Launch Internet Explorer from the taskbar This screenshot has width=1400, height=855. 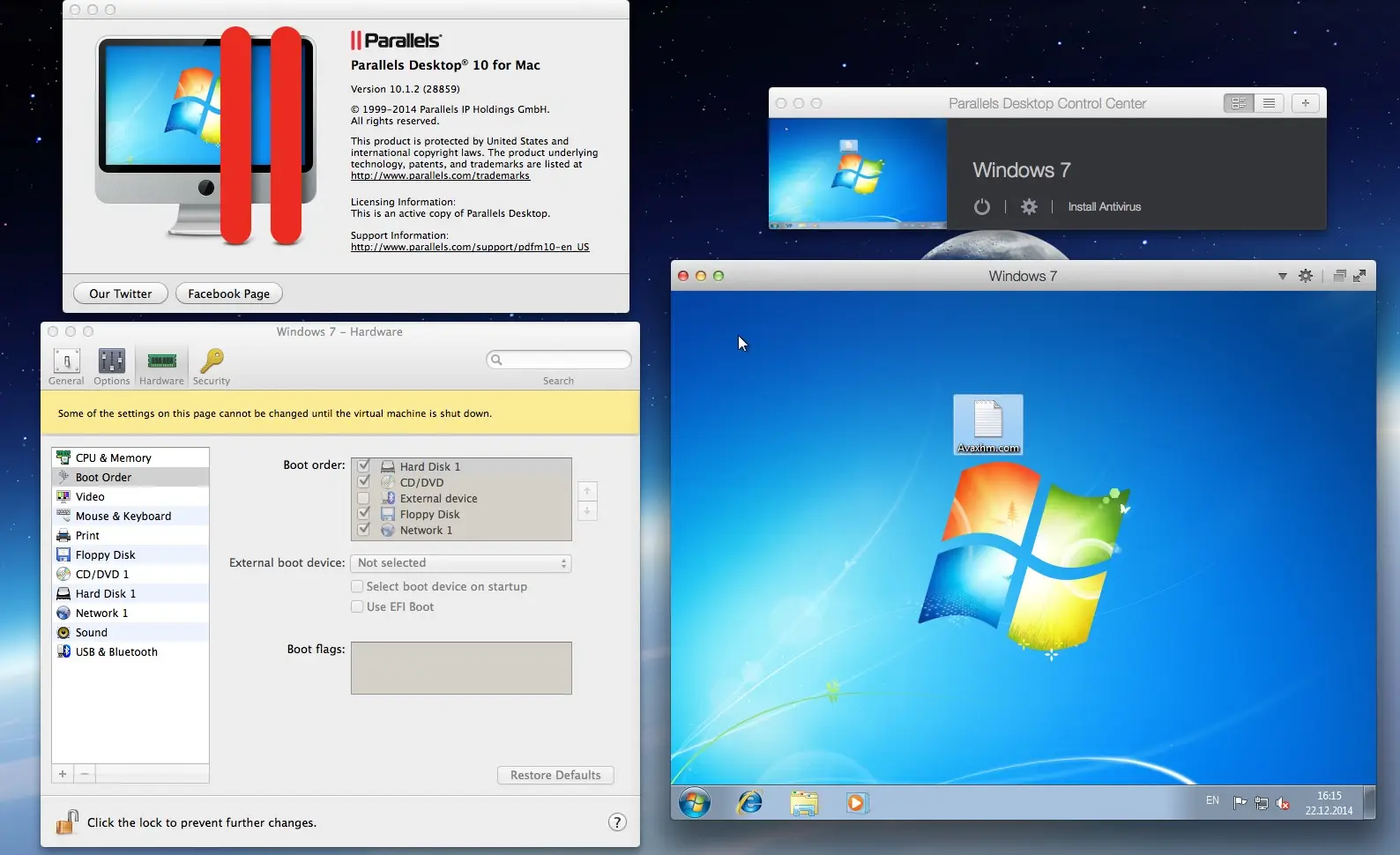point(750,803)
